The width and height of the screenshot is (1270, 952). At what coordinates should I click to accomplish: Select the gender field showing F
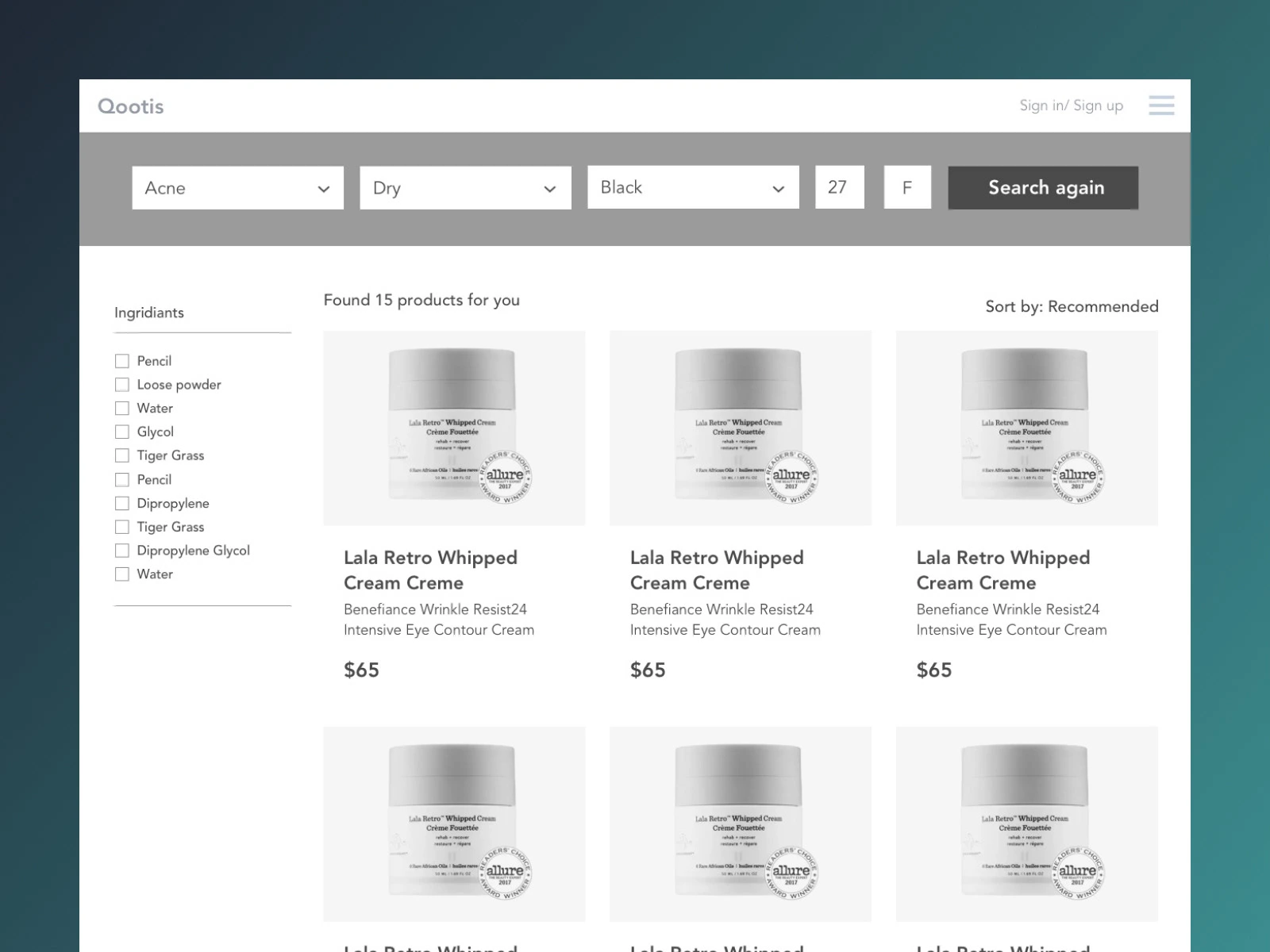click(907, 187)
